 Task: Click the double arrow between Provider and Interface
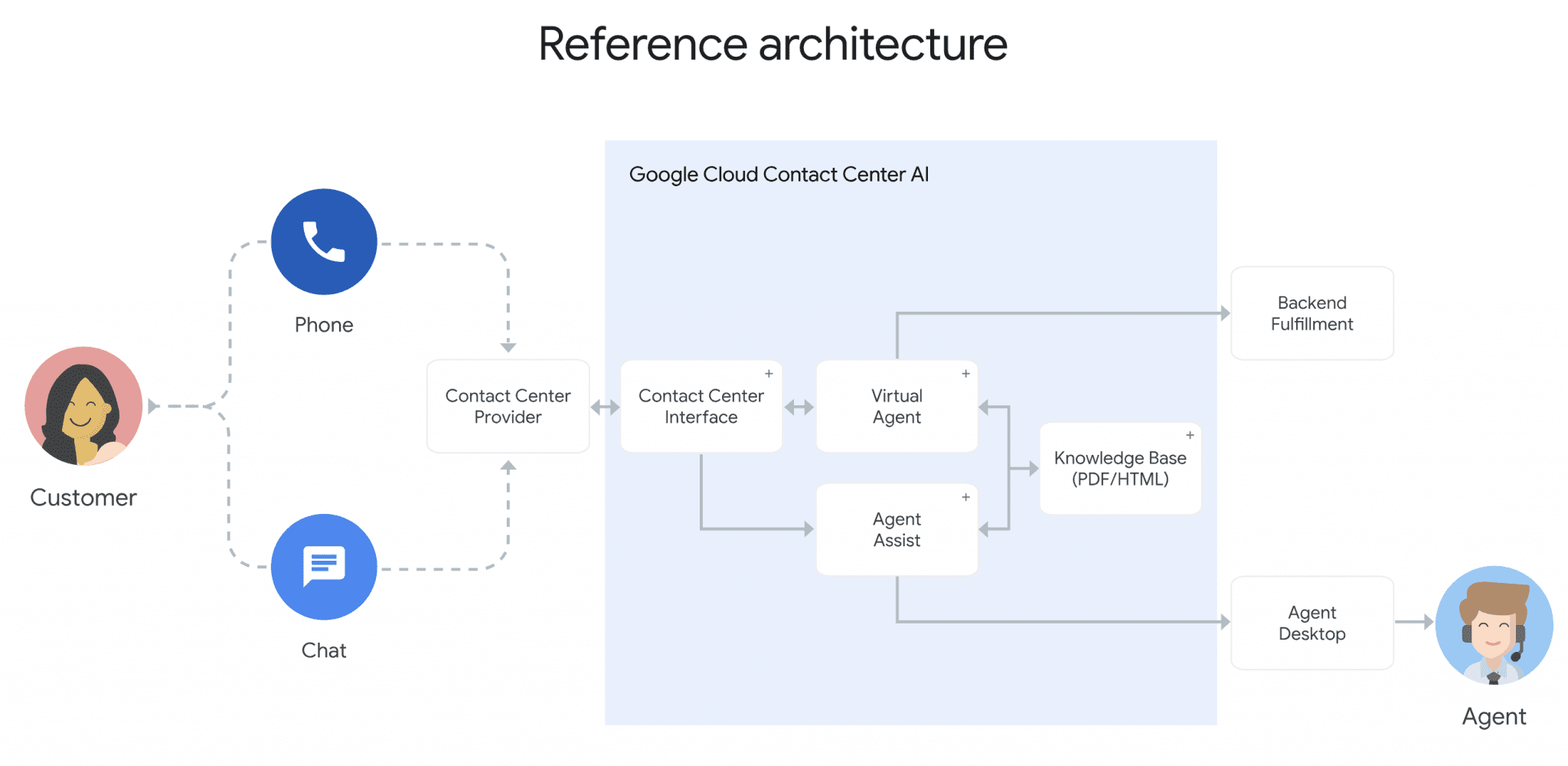(x=605, y=408)
